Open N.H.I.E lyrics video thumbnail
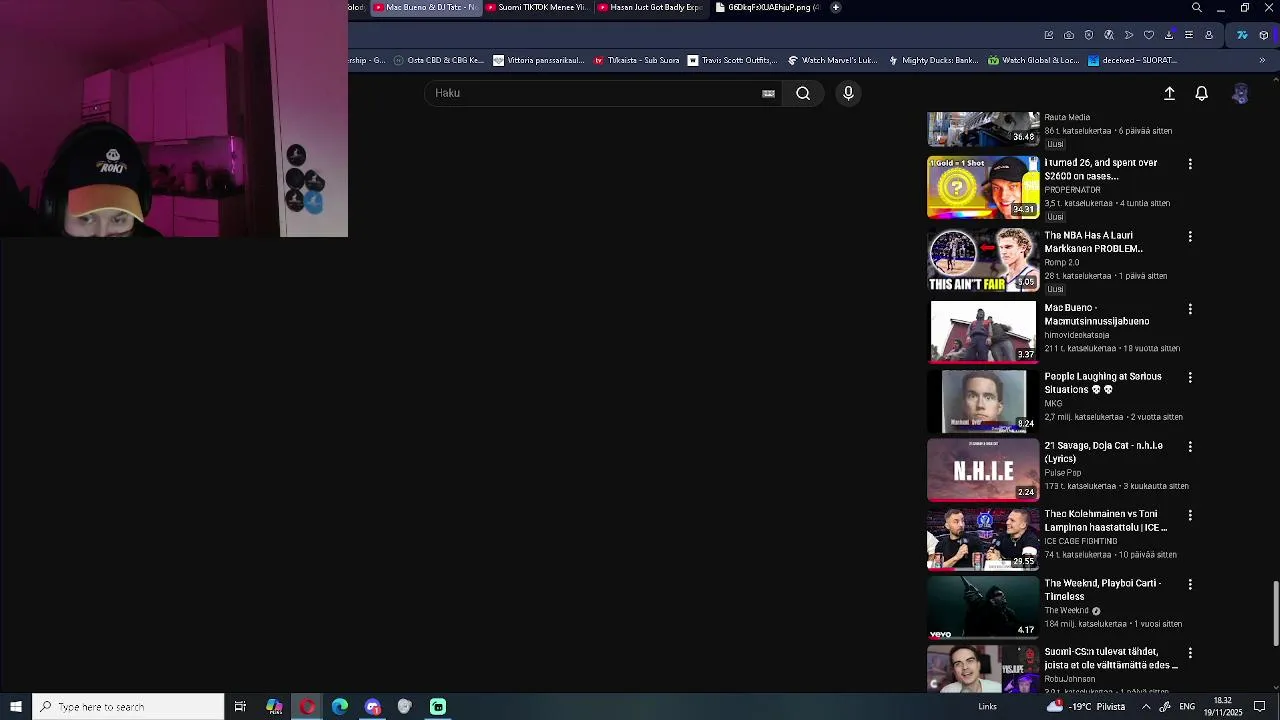 [983, 470]
